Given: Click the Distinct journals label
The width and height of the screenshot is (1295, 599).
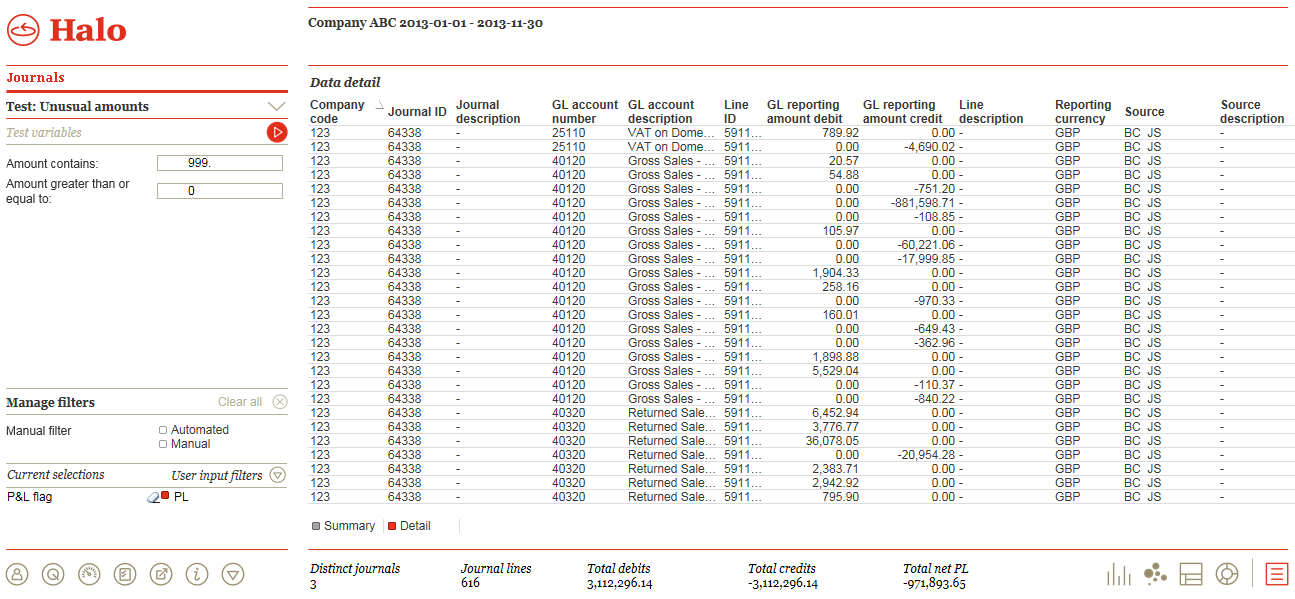Looking at the screenshot, I should click(355, 569).
